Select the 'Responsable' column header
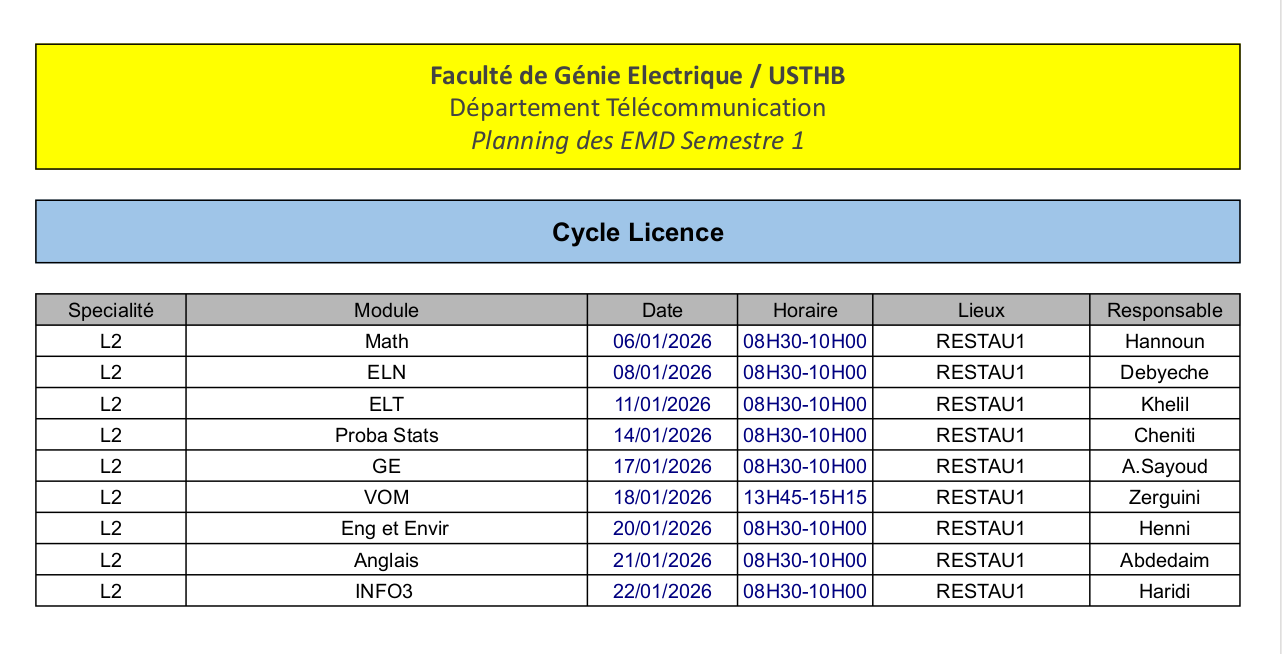Screen dimensions: 1282x654 coord(1164,310)
